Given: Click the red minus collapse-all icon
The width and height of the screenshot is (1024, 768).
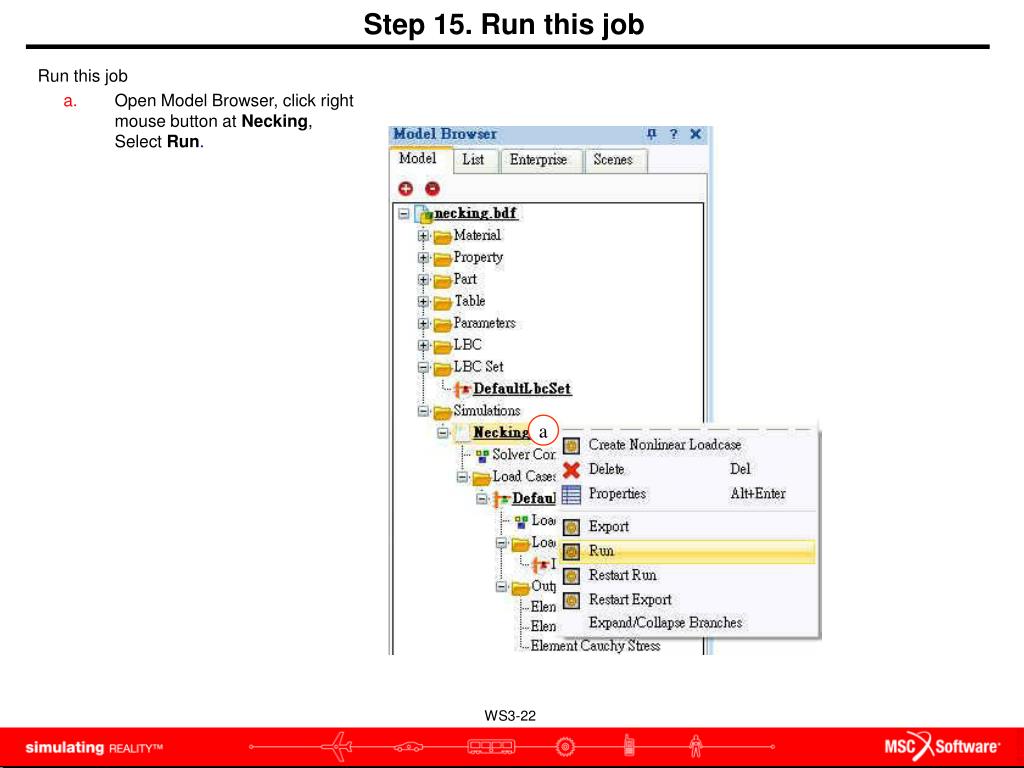Looking at the screenshot, I should pyautogui.click(x=432, y=189).
